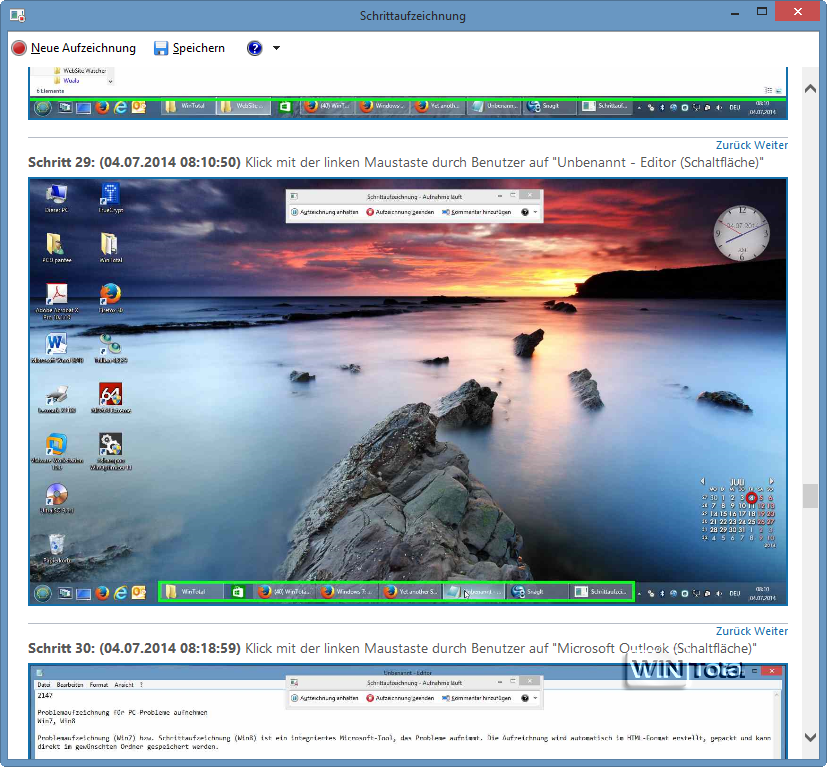Maximize the Schrittaufzeichnung window
The image size is (827, 767).
(x=762, y=12)
